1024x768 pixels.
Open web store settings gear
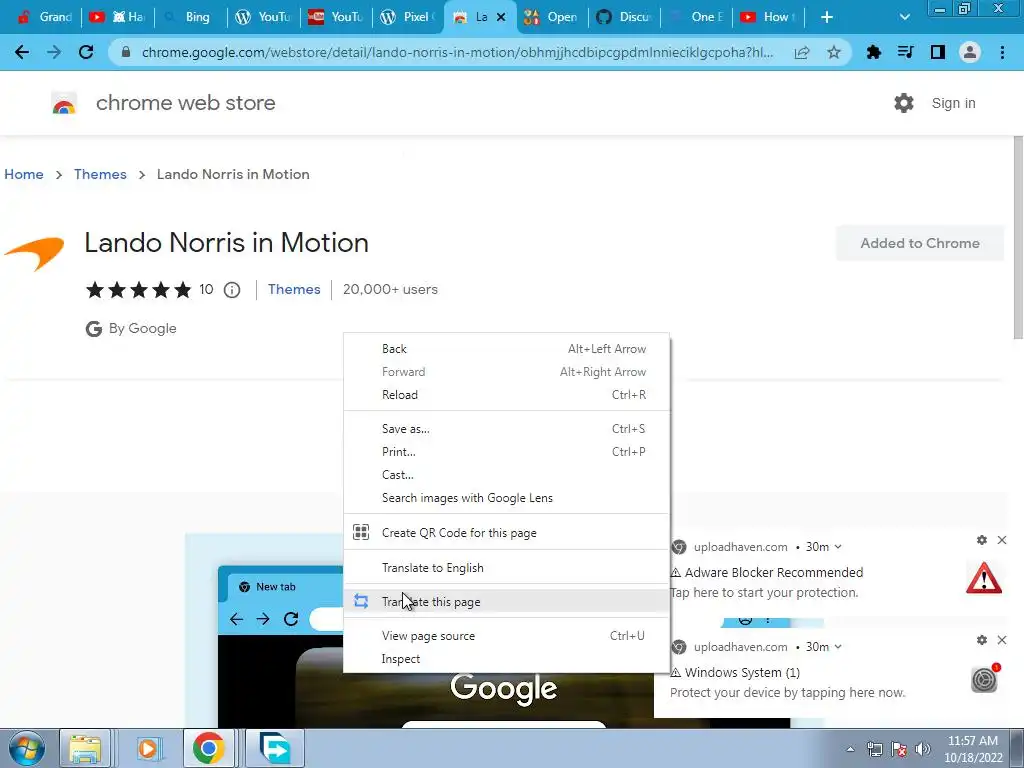[x=904, y=103]
